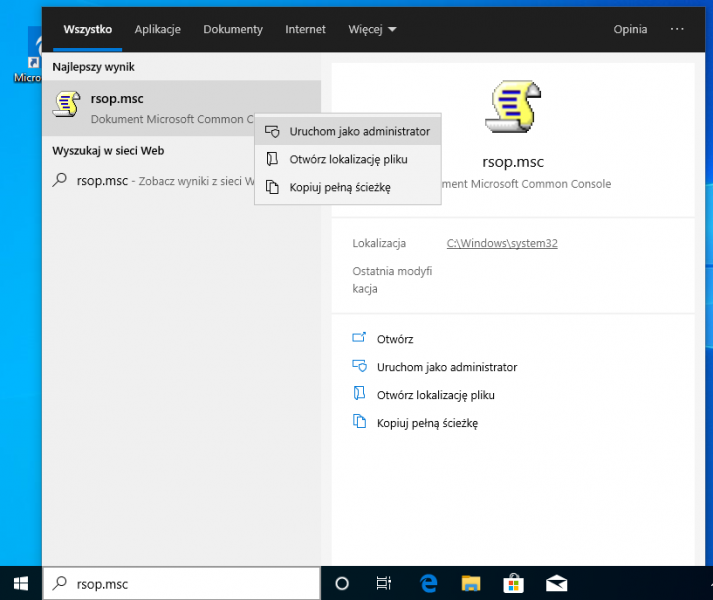The width and height of the screenshot is (713, 600).
Task: Open the three-dot more options menu
Action: pos(677,29)
